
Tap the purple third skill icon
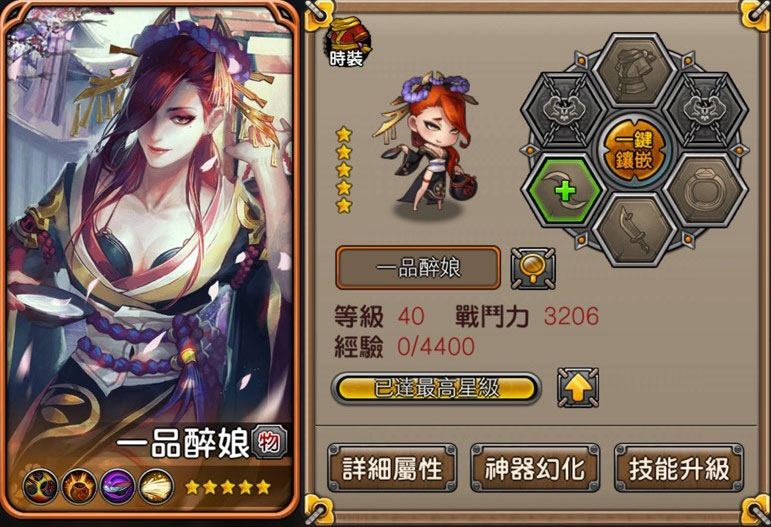(x=118, y=487)
